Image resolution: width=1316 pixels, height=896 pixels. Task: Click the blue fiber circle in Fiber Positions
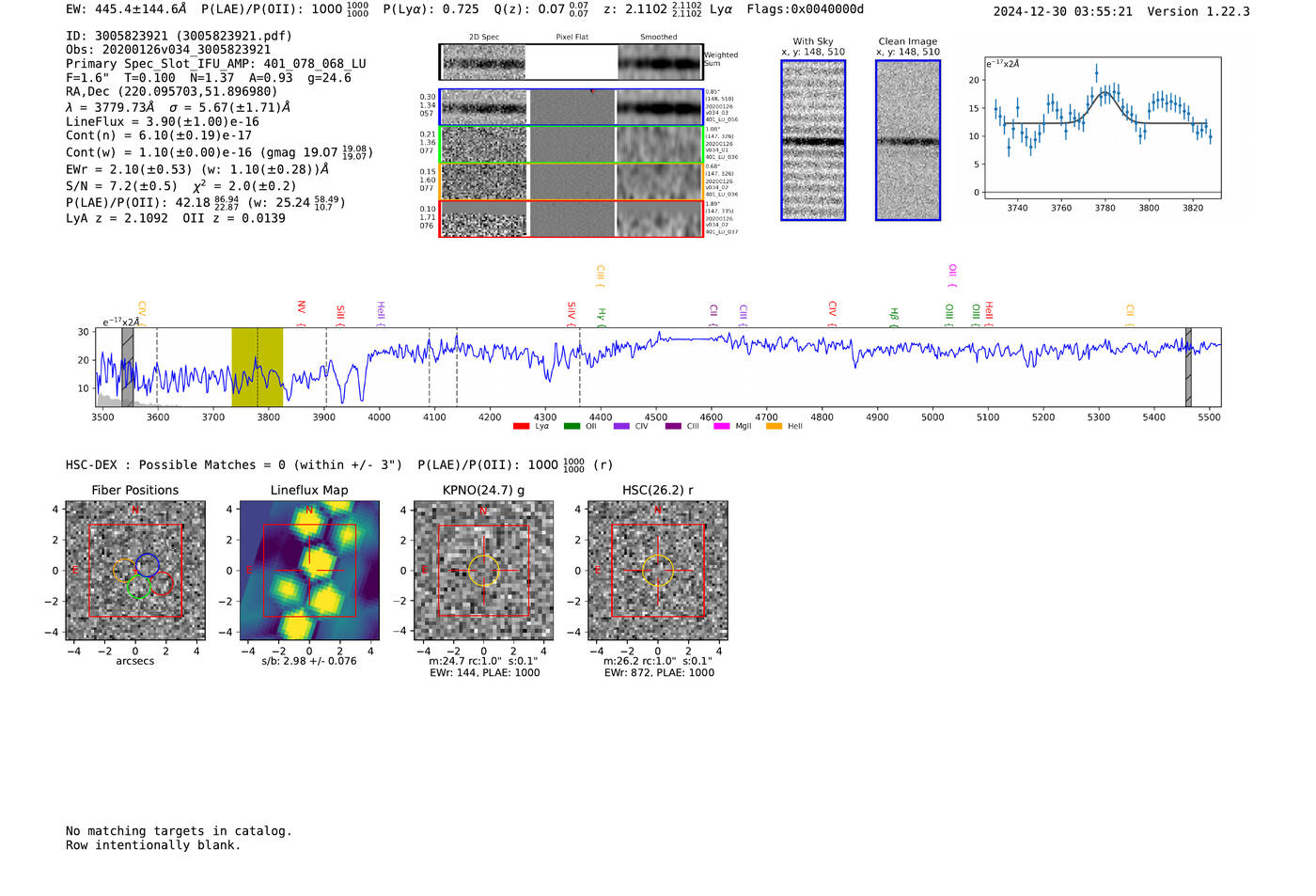click(148, 565)
